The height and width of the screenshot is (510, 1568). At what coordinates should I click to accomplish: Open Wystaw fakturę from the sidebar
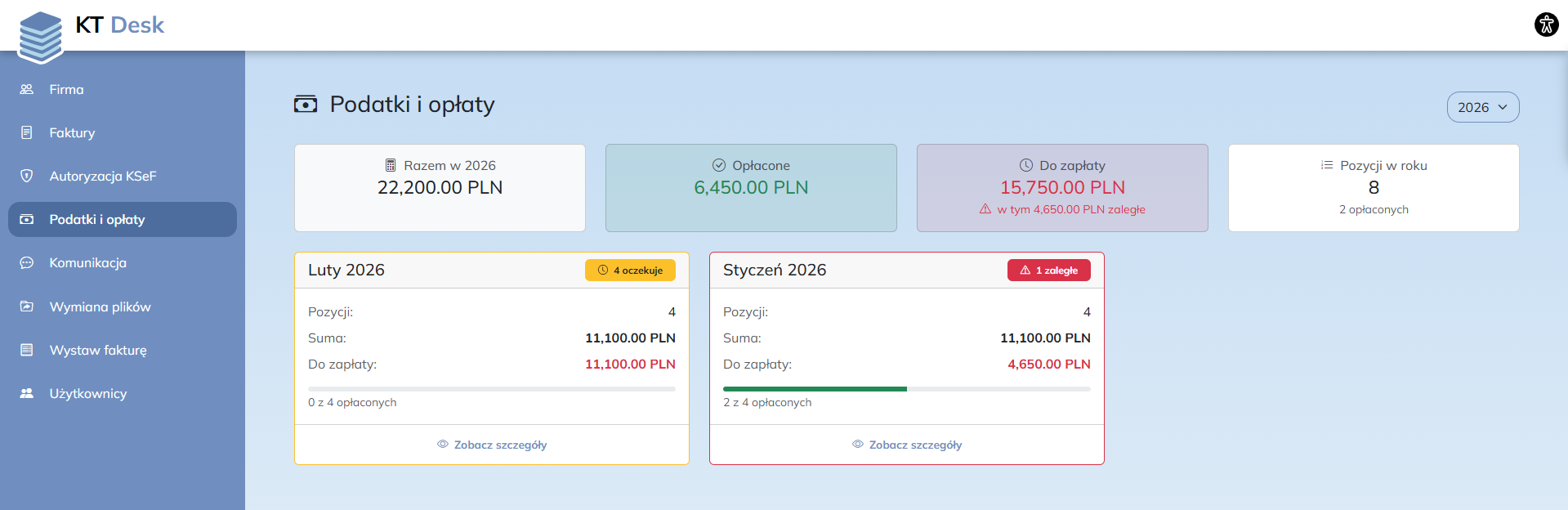98,350
